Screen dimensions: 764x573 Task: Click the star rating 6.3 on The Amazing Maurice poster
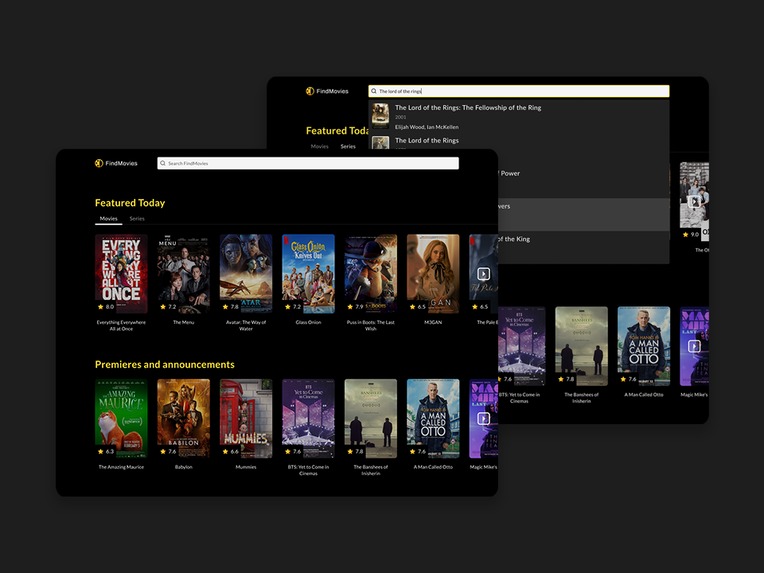tap(106, 452)
